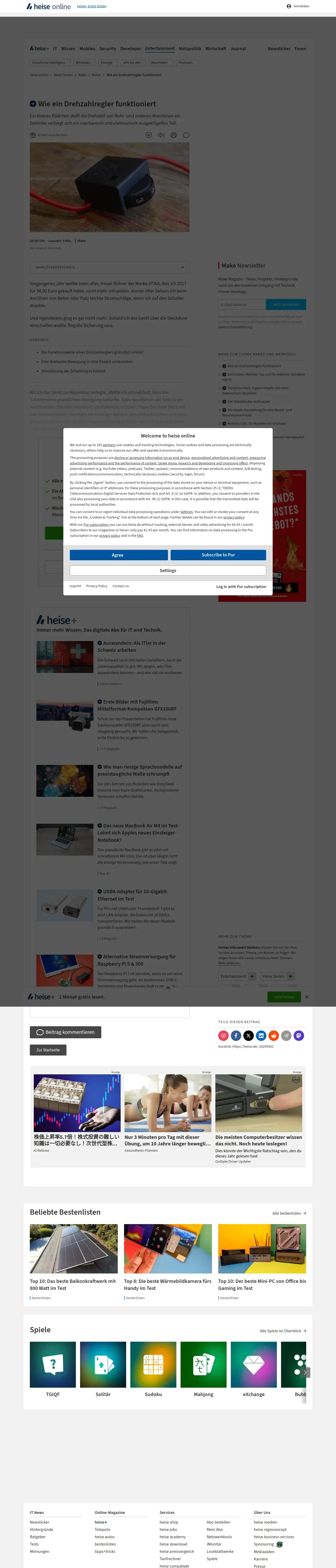The width and height of the screenshot is (336, 1568).
Task: Share article on Pocket in share row
Action: (223, 1035)
